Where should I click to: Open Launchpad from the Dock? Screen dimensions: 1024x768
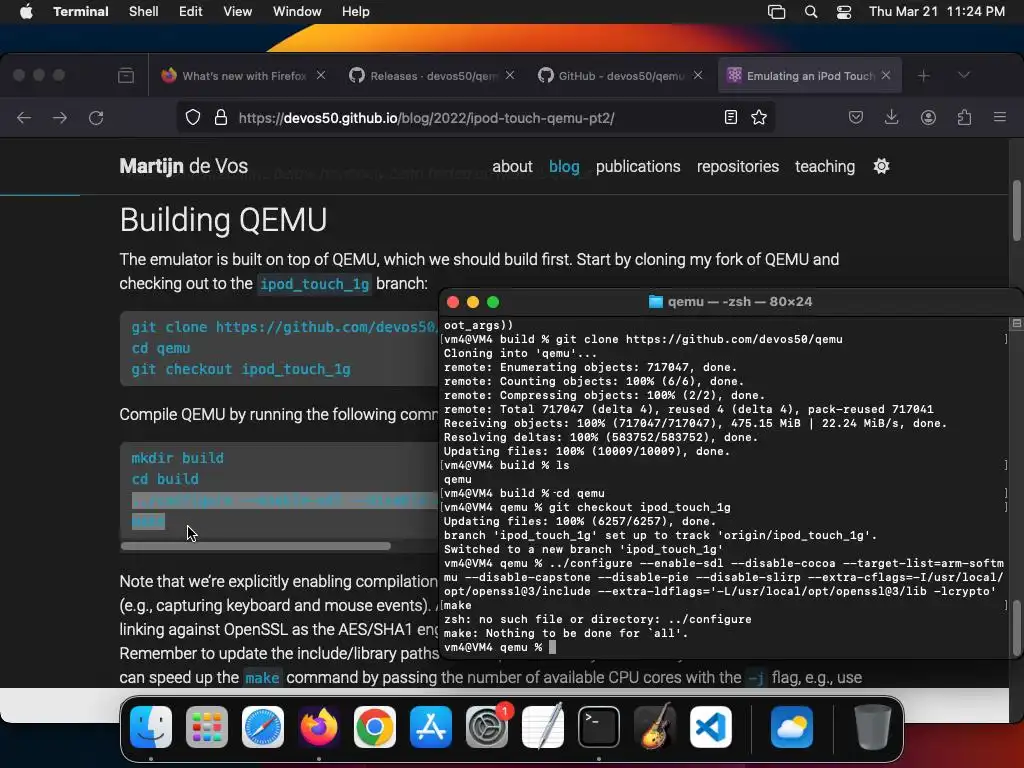point(207,727)
